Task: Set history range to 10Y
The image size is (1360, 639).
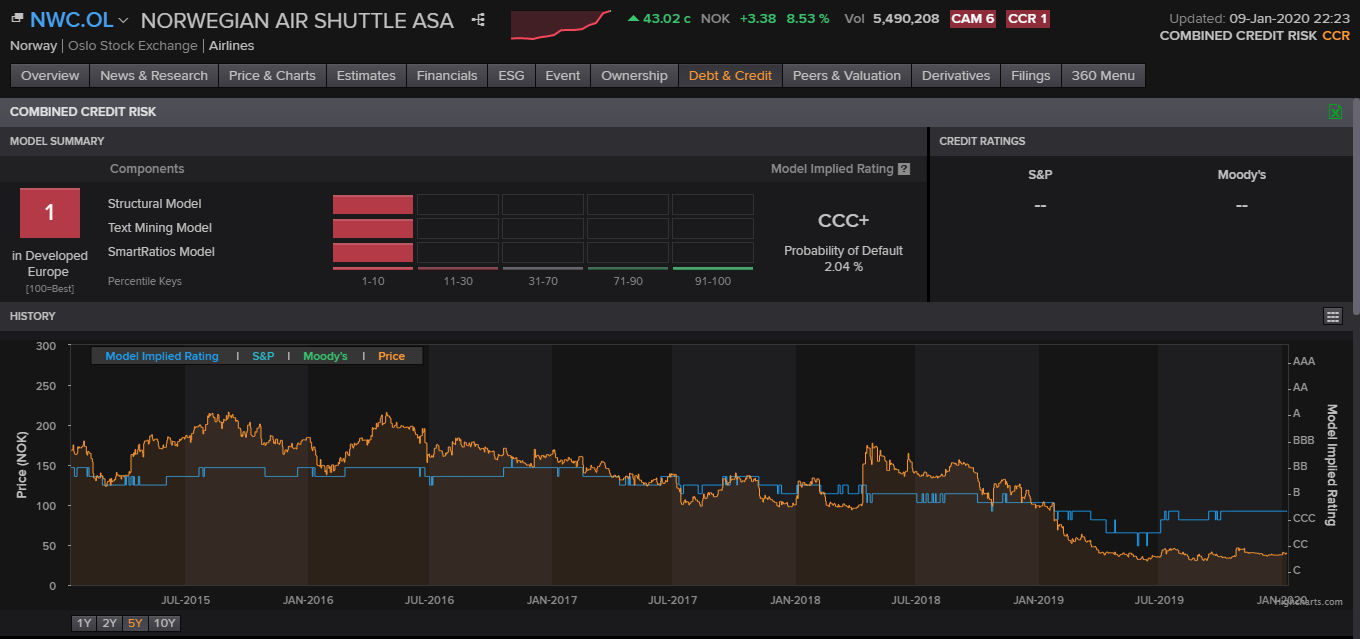Action: point(164,623)
